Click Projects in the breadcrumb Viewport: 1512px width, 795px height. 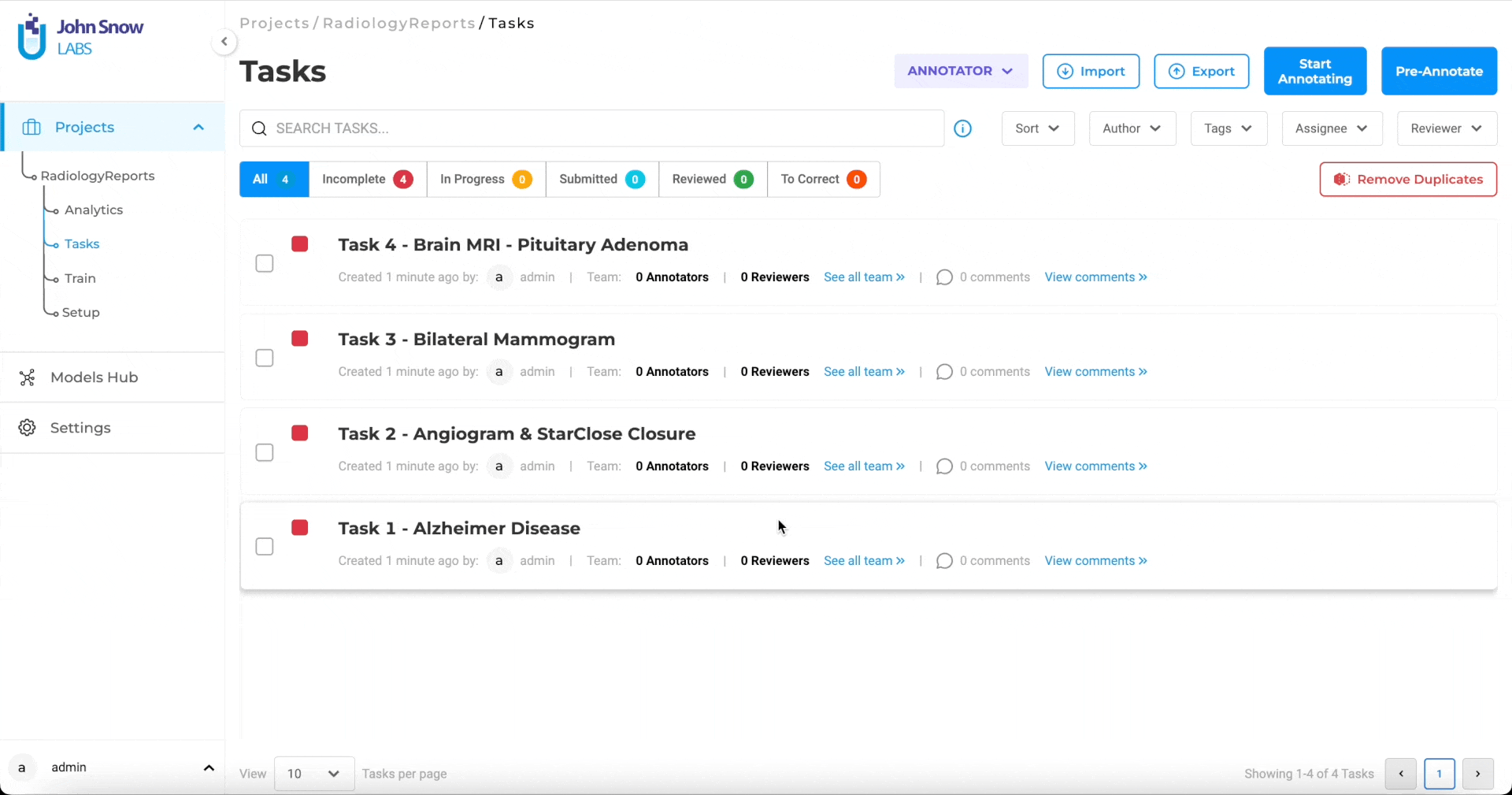tap(275, 24)
